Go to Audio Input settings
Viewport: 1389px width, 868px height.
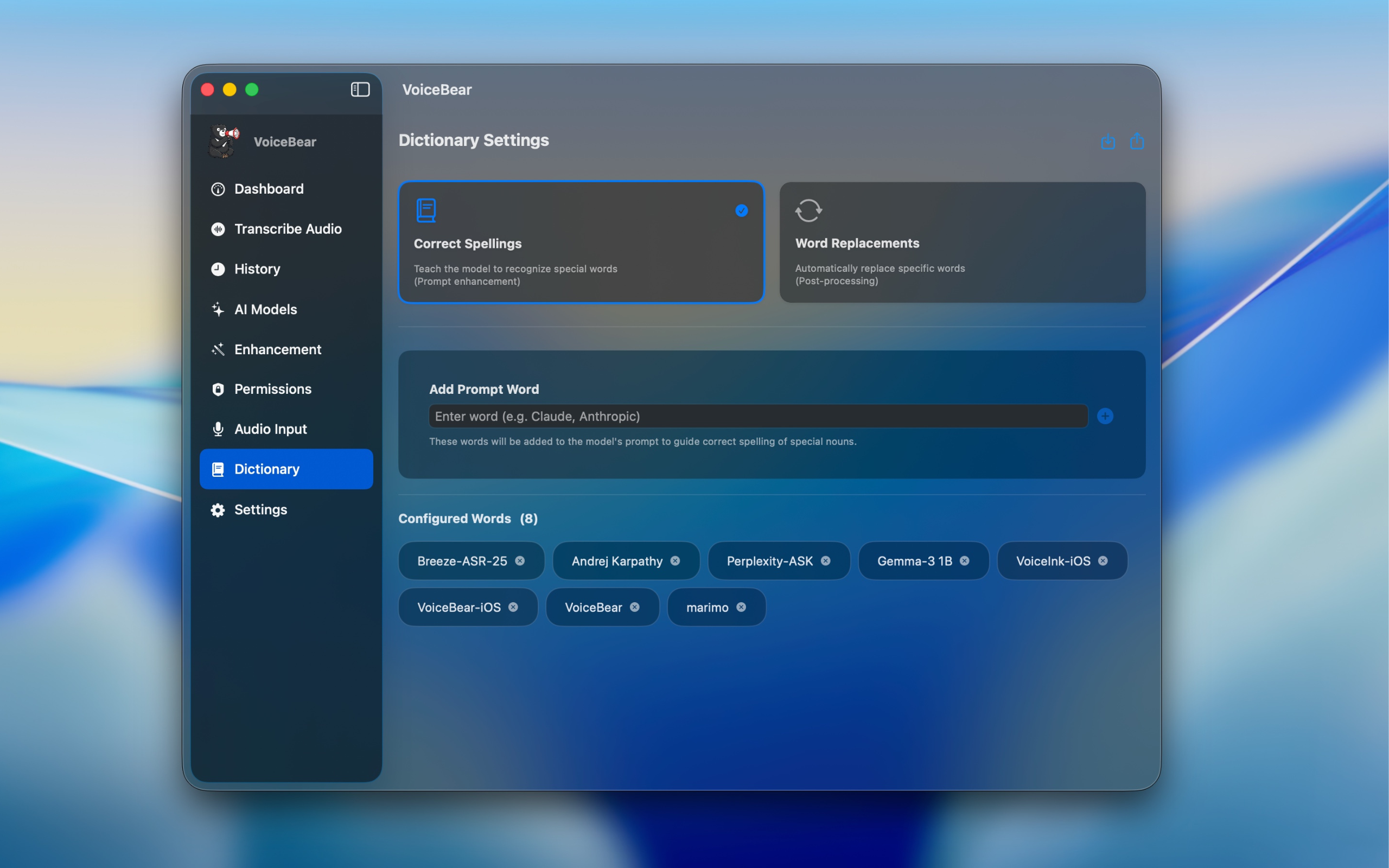pos(286,430)
